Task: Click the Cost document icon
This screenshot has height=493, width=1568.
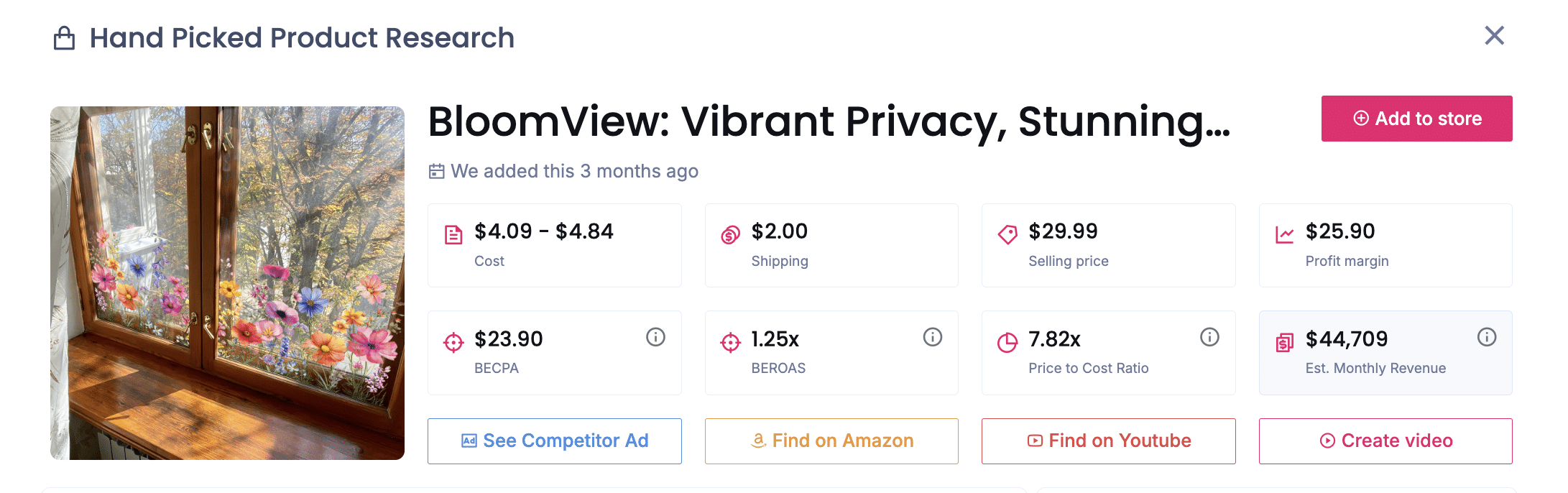Action: coord(453,235)
